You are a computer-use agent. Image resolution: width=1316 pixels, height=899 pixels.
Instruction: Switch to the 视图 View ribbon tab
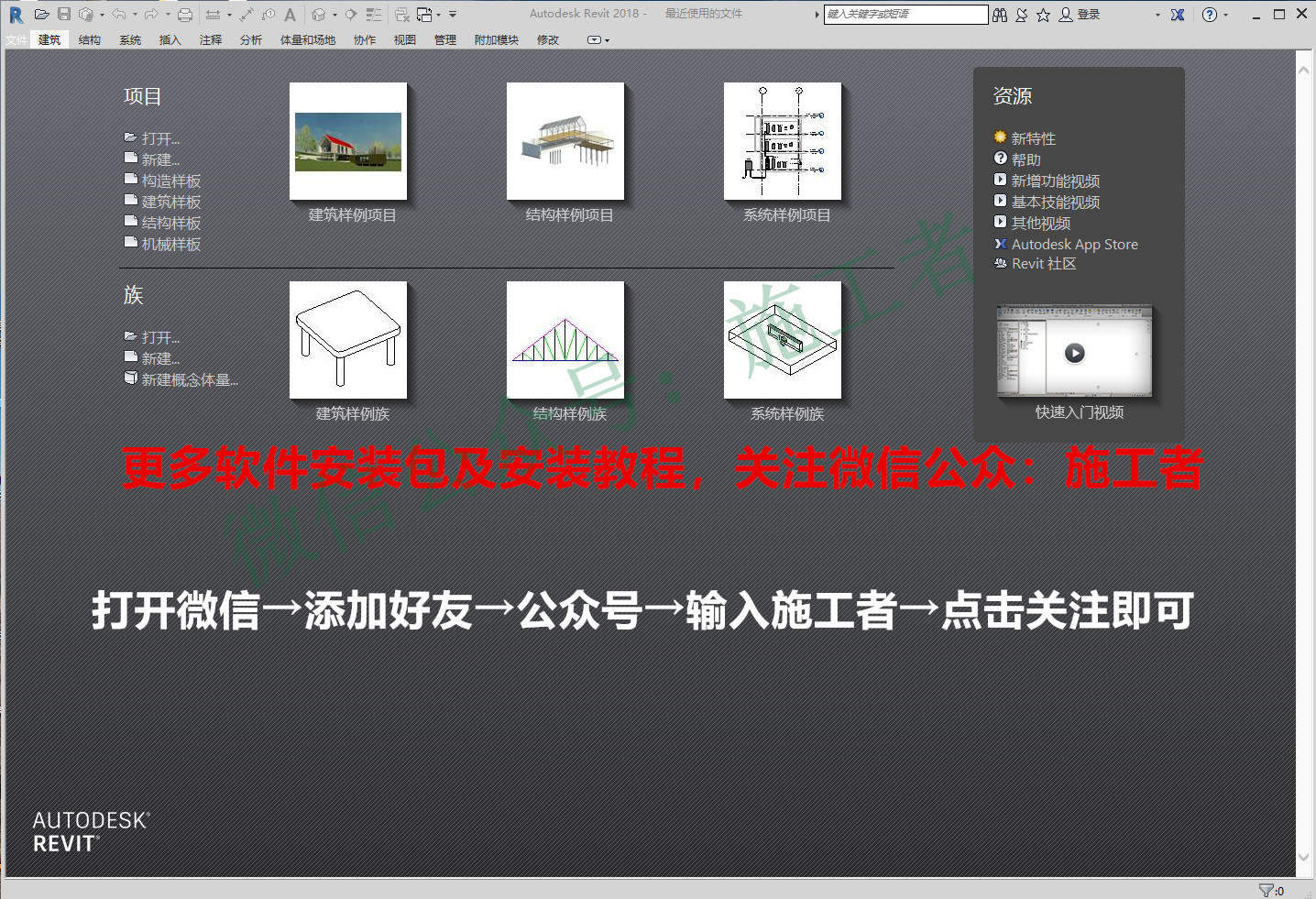[x=405, y=40]
